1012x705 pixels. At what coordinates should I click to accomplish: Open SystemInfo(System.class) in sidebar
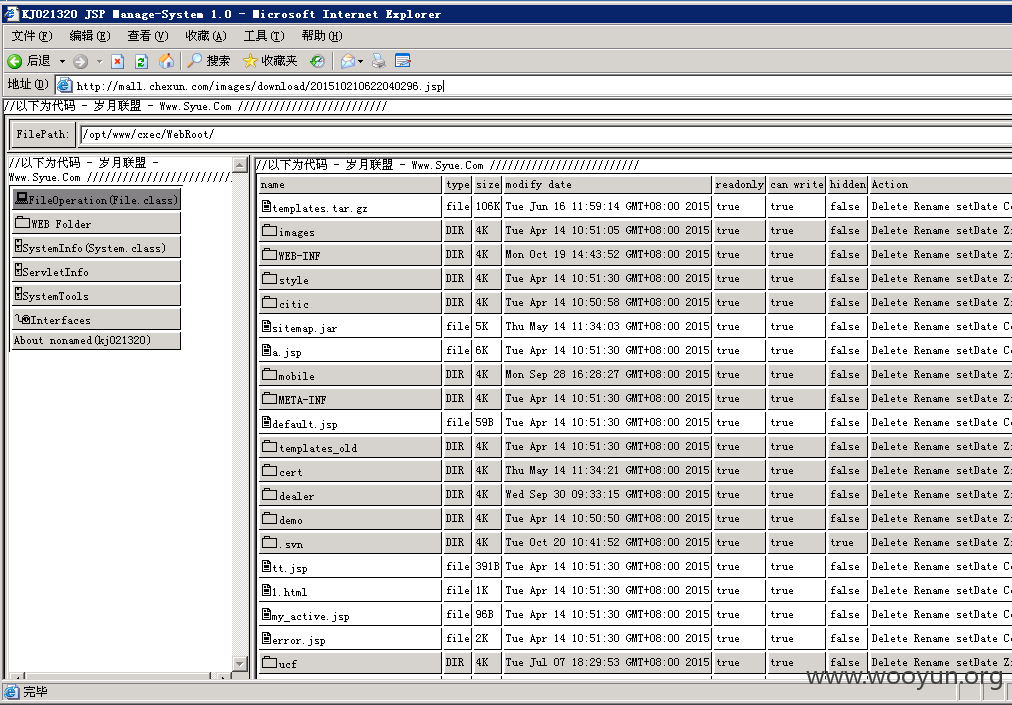(96, 247)
